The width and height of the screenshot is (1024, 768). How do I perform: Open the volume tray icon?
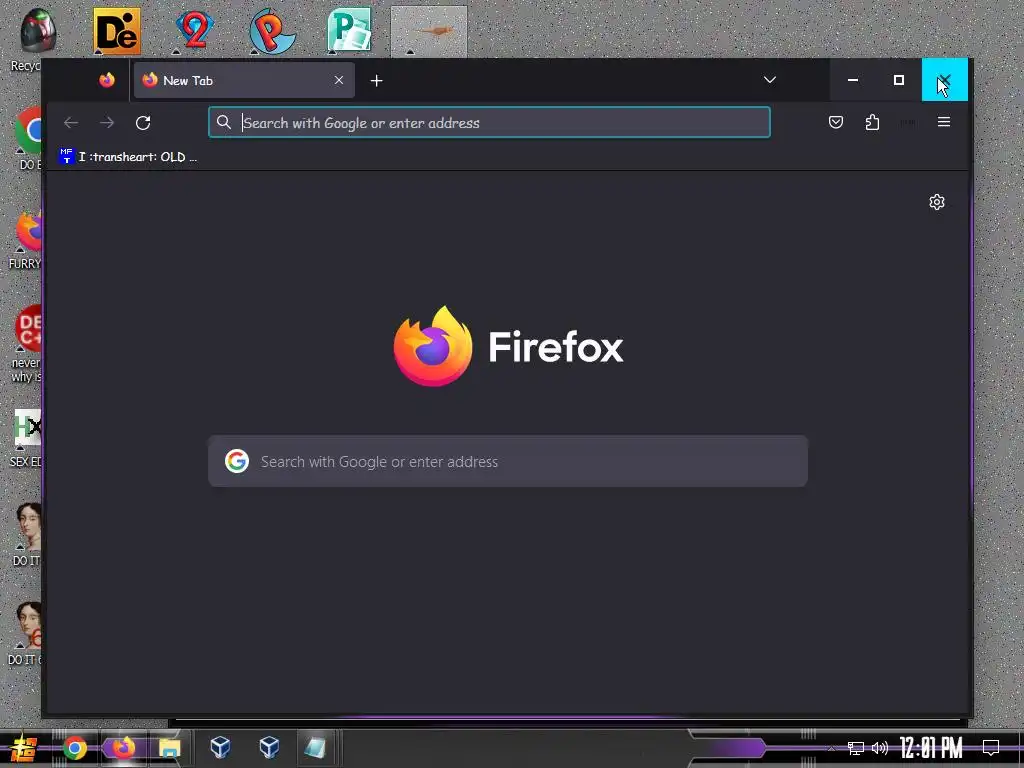880,748
